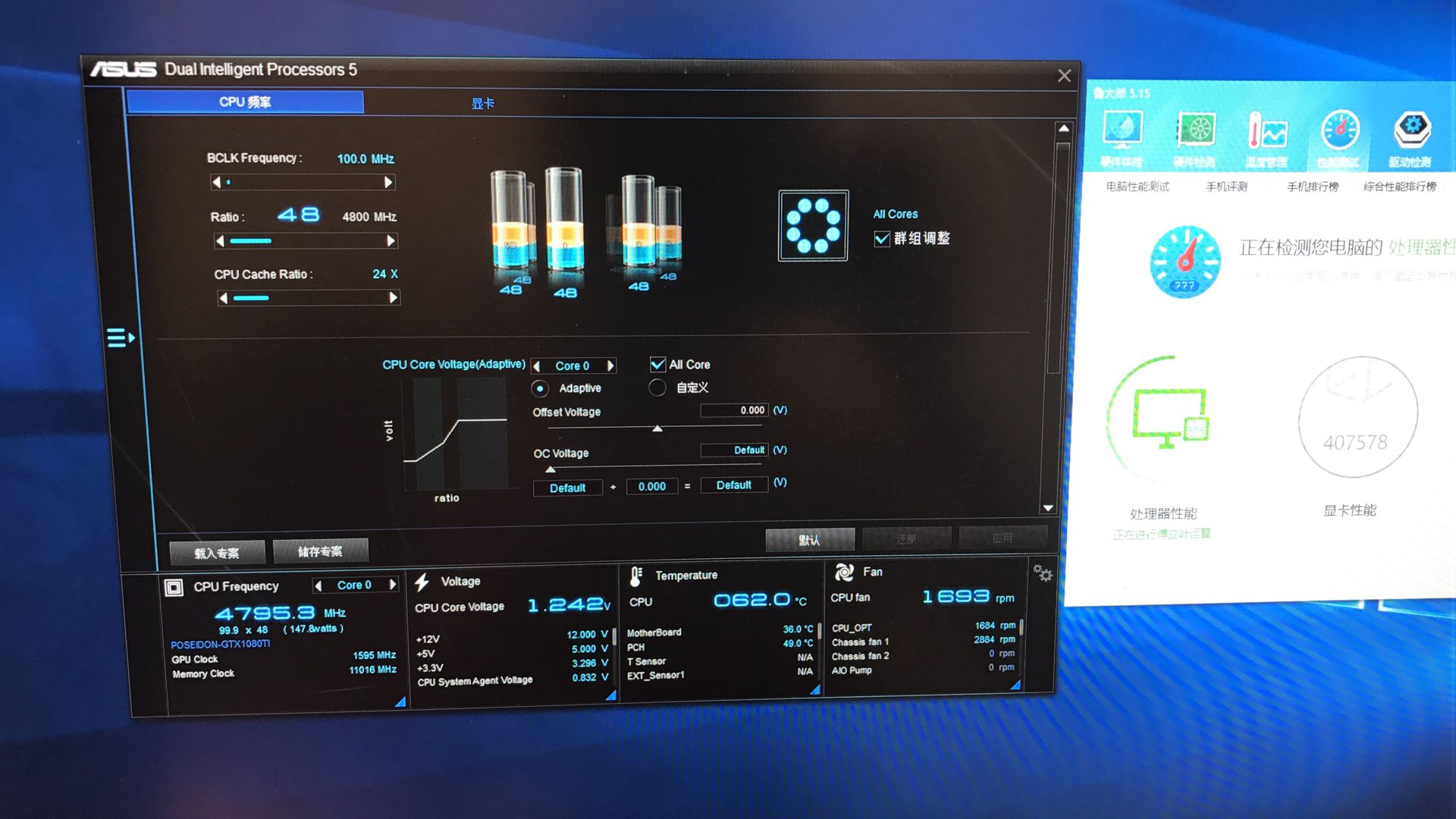Select previous core in voltage Core 0 selector
The width and height of the screenshot is (1456, 819).
[x=537, y=366]
